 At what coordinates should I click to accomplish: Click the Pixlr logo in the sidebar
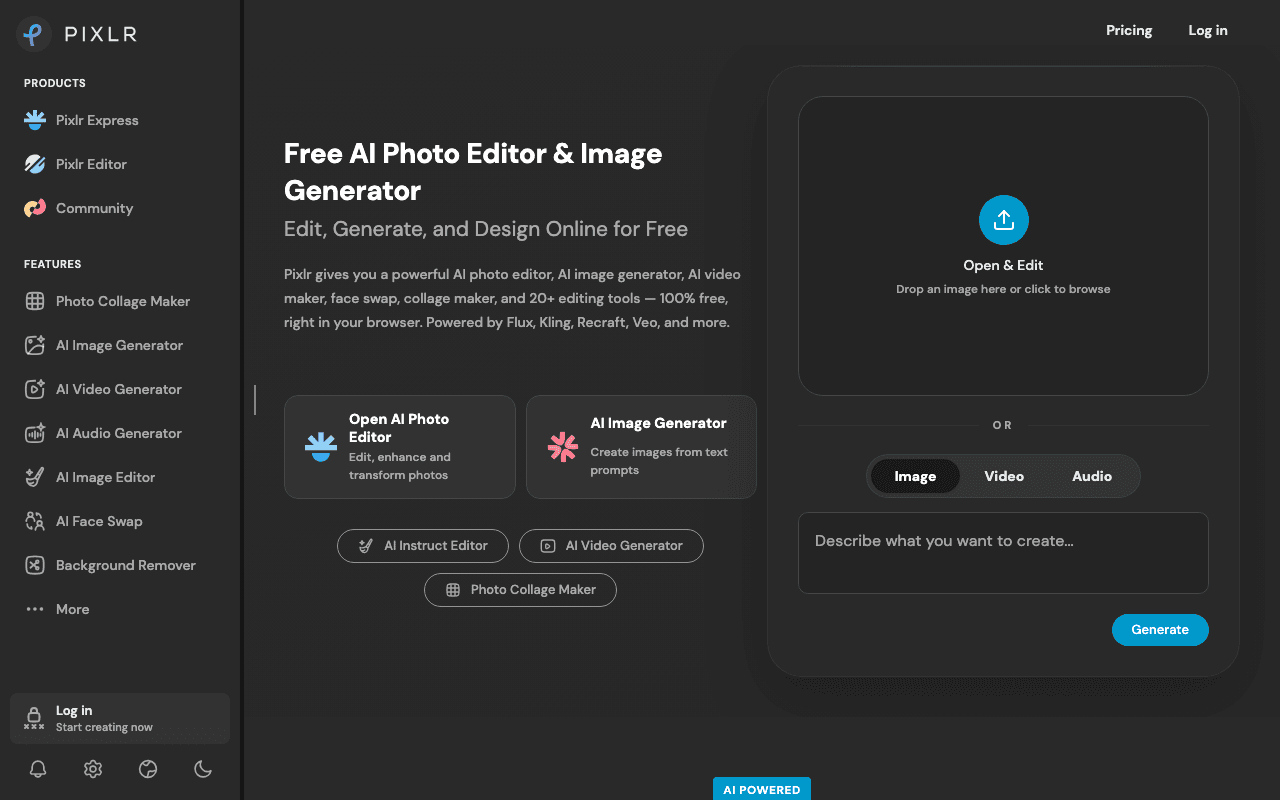[77, 34]
